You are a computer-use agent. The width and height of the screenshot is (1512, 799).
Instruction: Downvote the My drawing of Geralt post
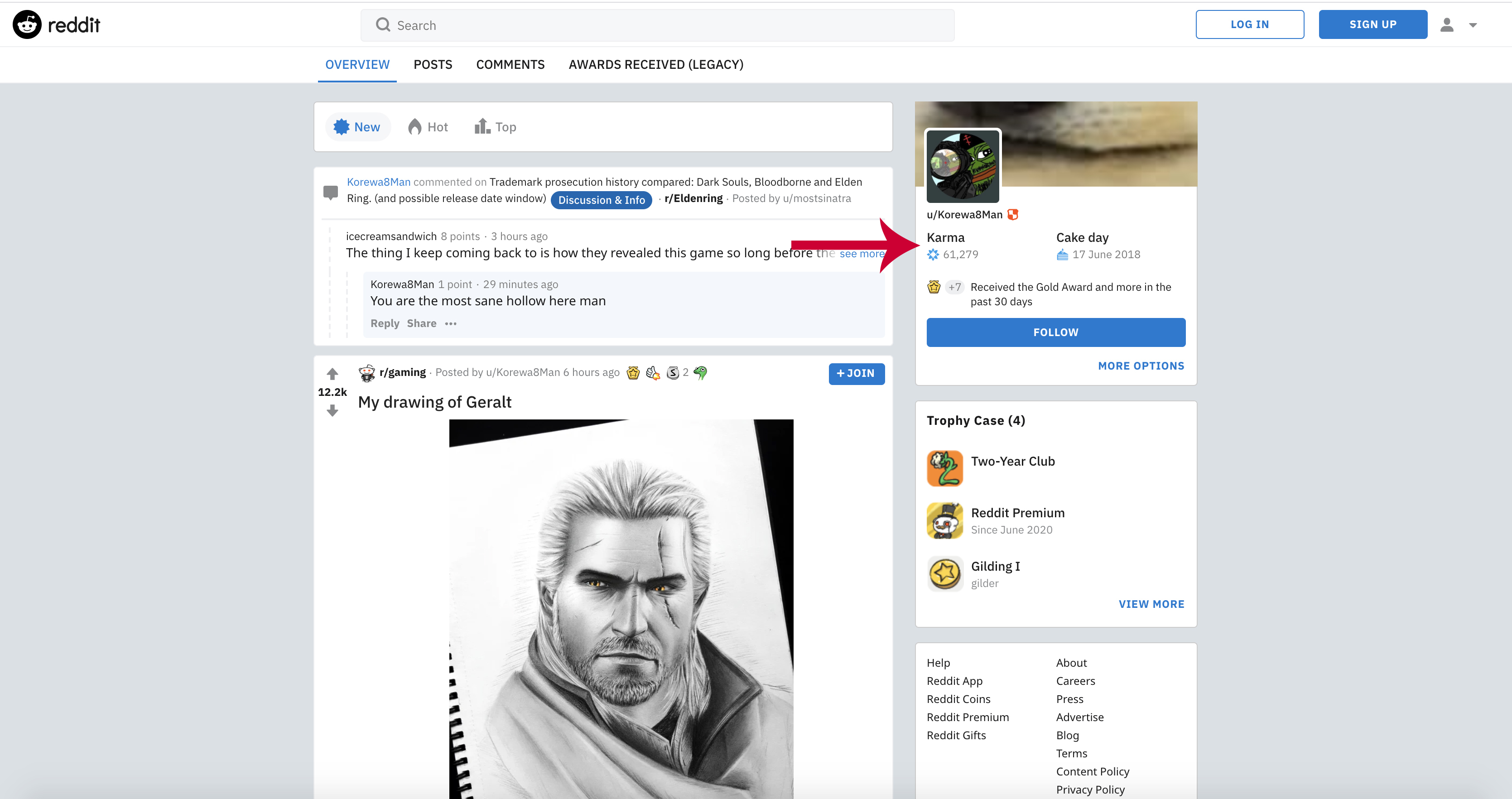click(x=332, y=410)
